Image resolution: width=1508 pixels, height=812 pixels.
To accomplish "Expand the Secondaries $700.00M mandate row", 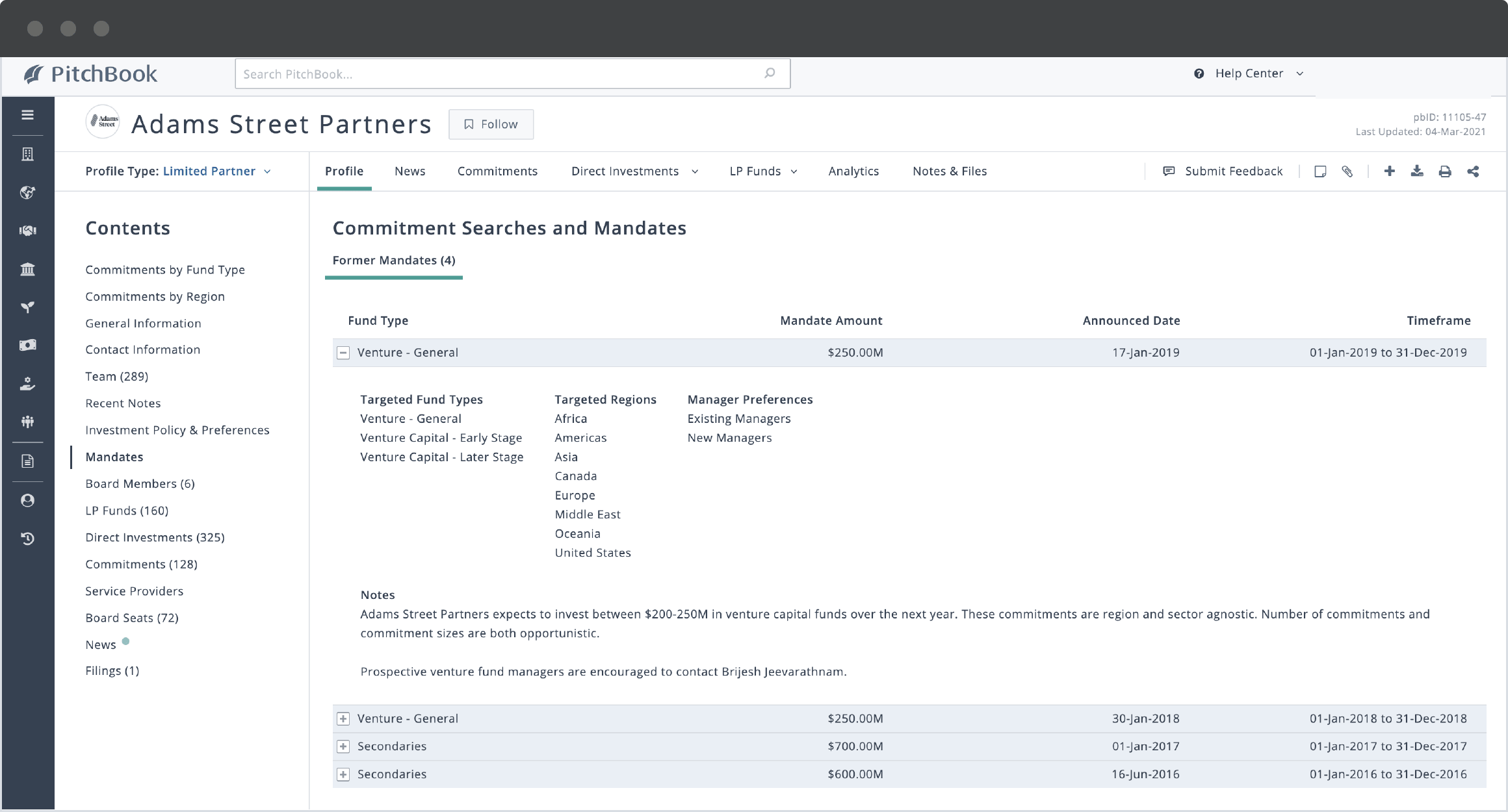I will (x=343, y=746).
